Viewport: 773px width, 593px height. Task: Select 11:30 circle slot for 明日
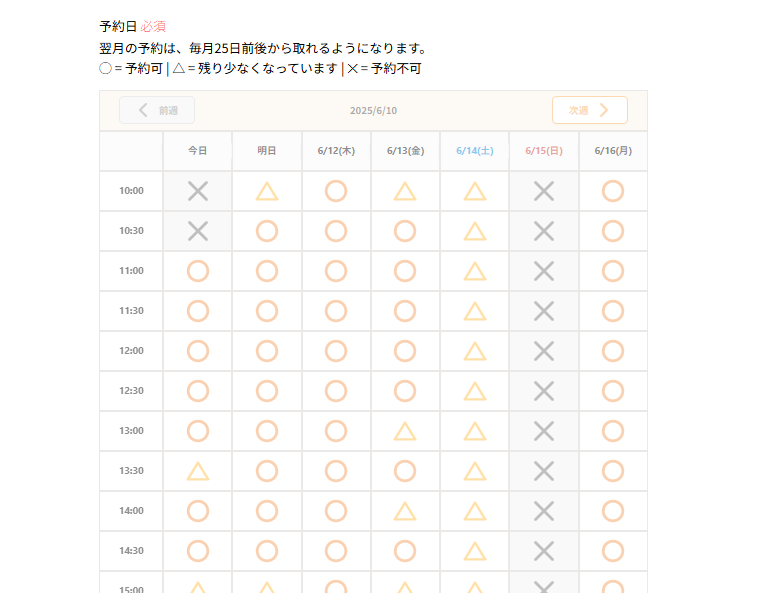tap(267, 311)
